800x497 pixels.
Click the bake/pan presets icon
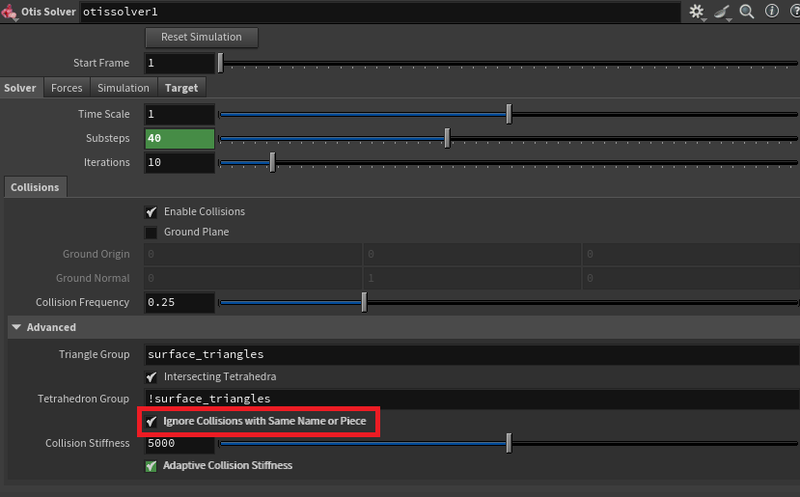click(723, 12)
